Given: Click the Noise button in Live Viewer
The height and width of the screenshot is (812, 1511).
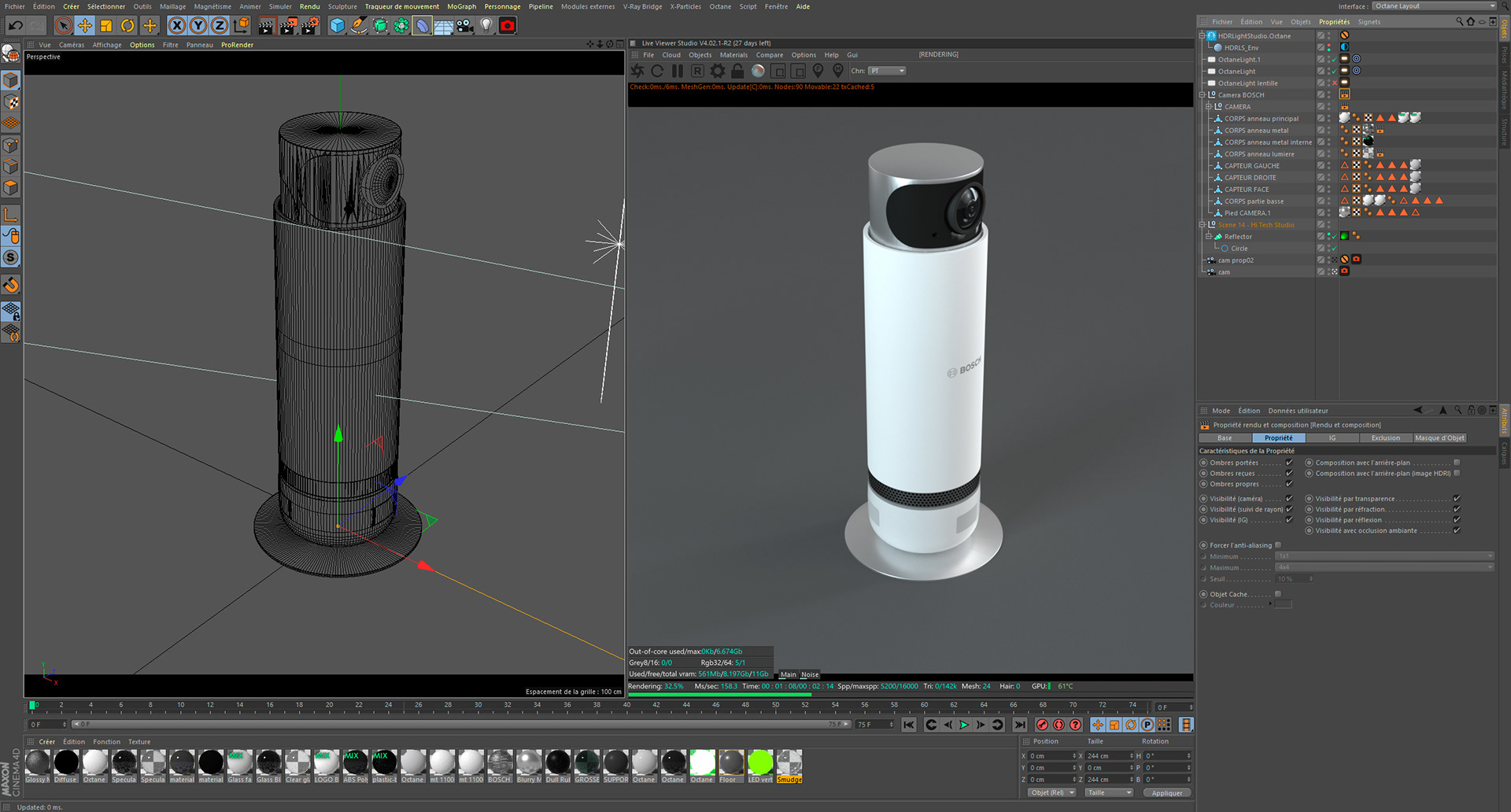Looking at the screenshot, I should (810, 674).
